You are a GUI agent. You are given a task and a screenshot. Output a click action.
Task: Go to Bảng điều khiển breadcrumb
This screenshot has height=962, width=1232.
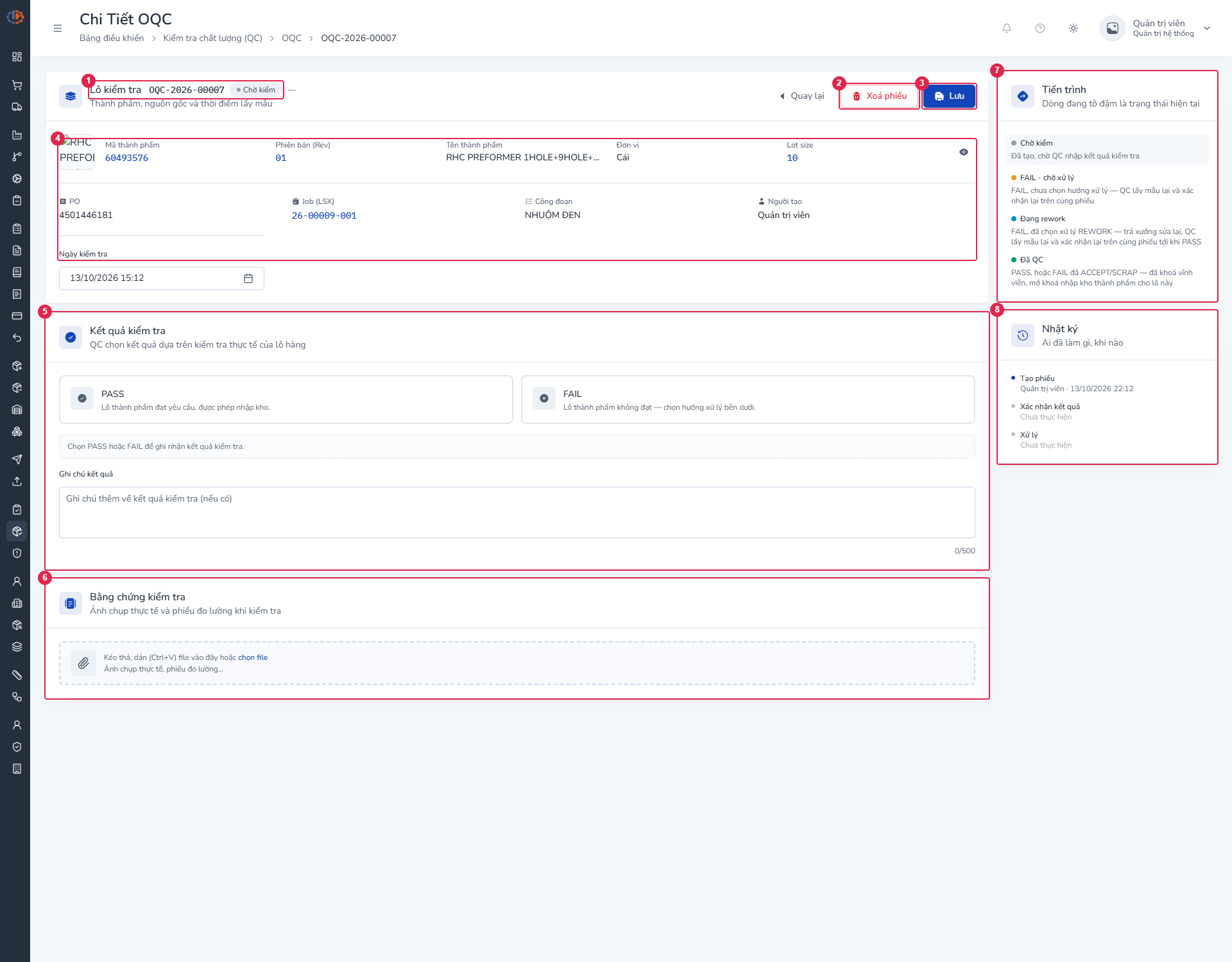click(112, 38)
